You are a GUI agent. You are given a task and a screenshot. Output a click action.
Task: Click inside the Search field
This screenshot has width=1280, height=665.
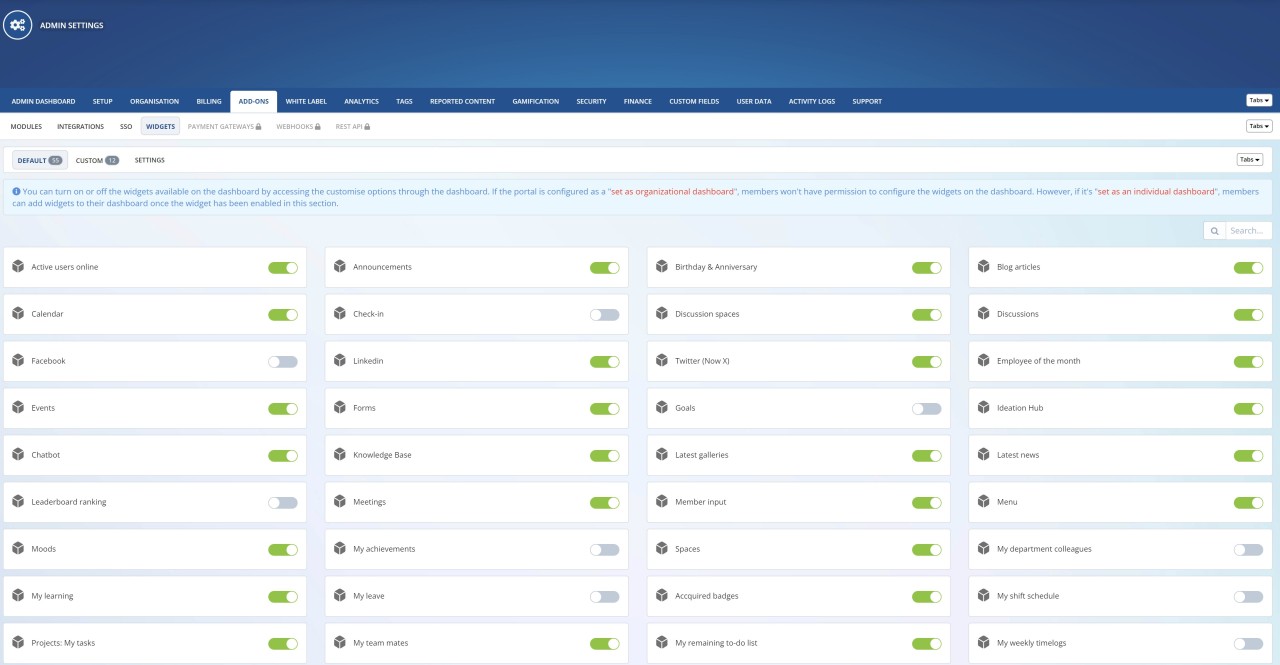[x=1245, y=230]
